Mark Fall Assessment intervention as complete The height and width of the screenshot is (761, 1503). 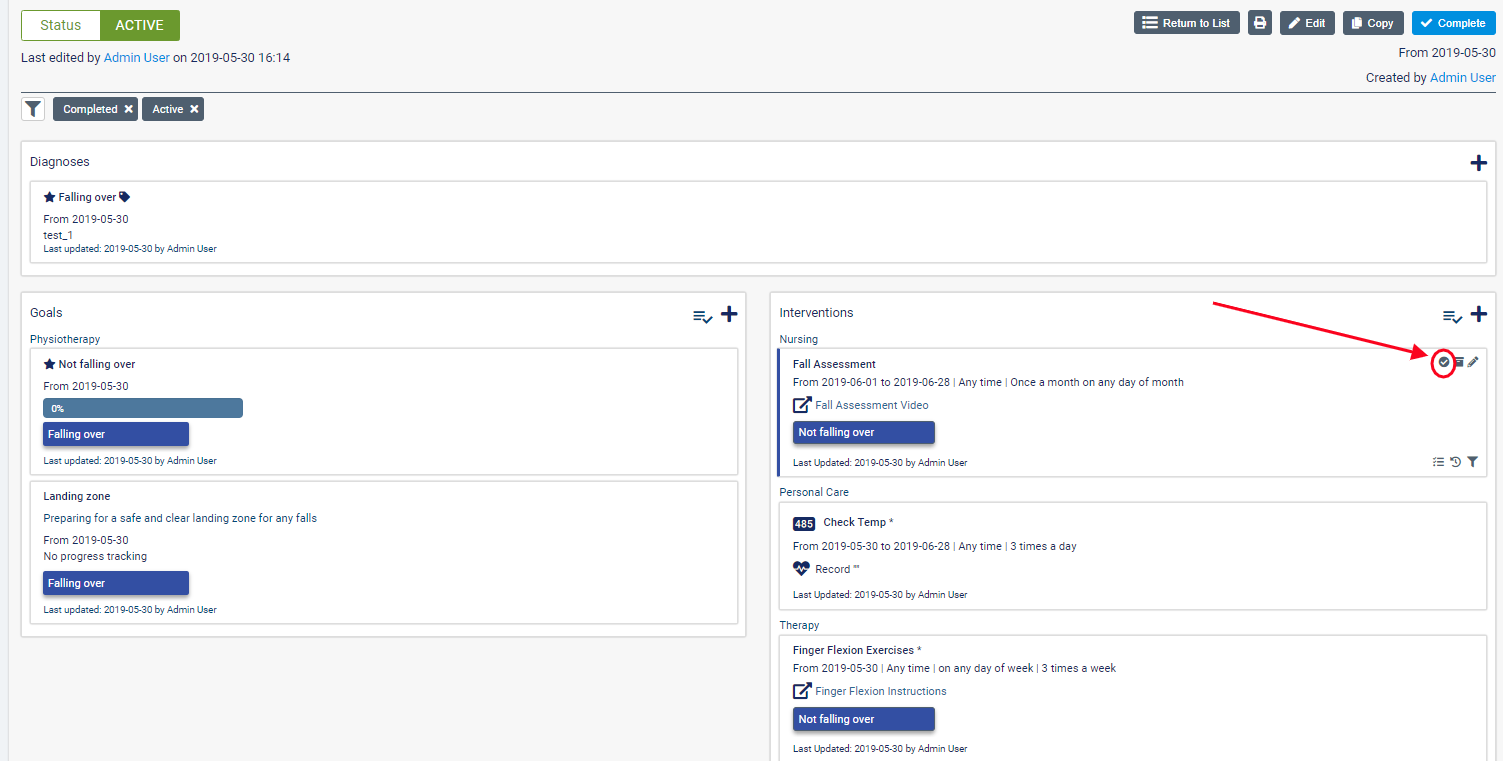pos(1443,362)
